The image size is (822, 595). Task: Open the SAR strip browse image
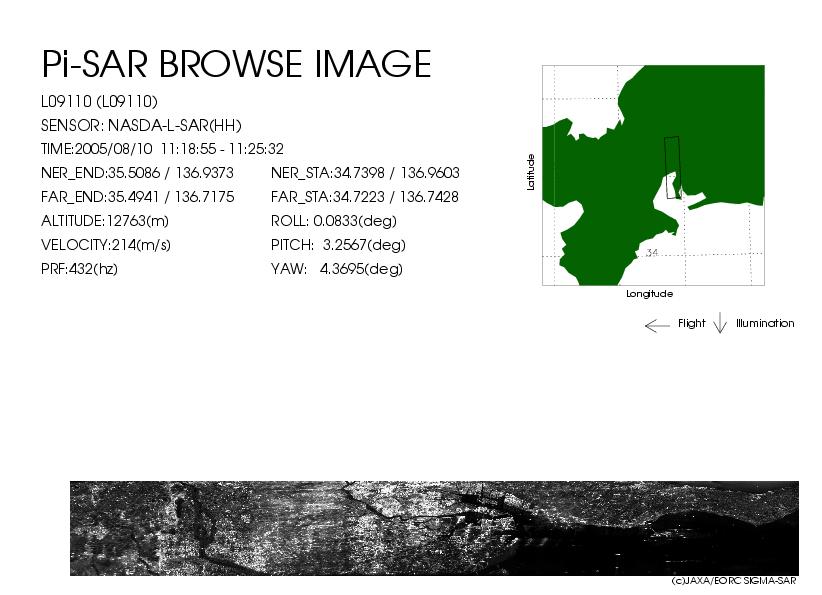click(435, 528)
